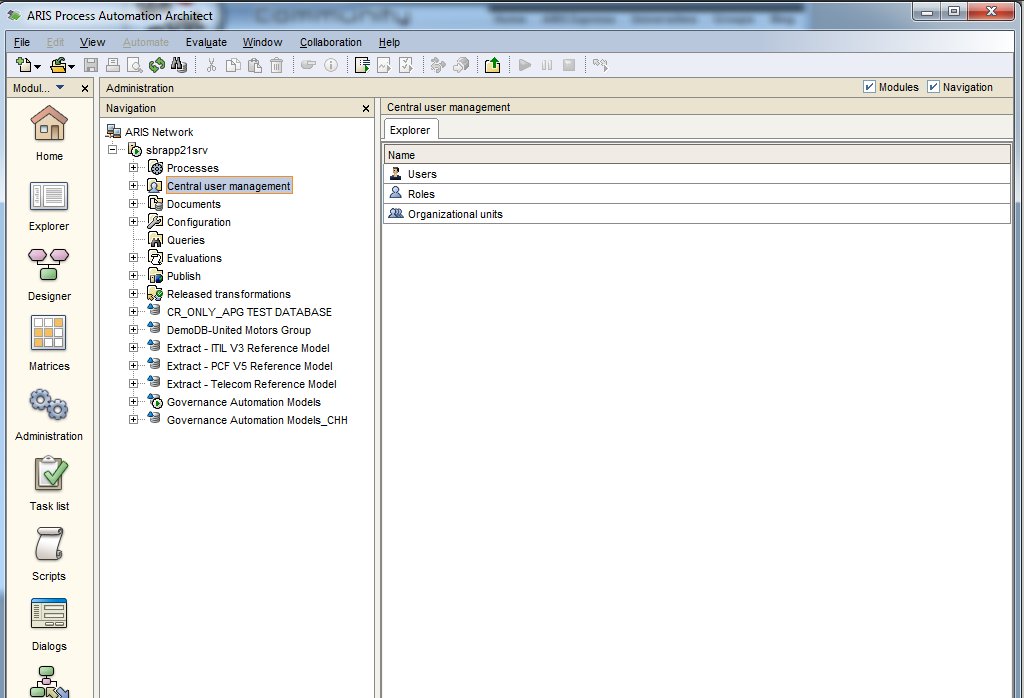Toggle the Save toolbar icon
This screenshot has height=698, width=1024.
click(x=90, y=64)
